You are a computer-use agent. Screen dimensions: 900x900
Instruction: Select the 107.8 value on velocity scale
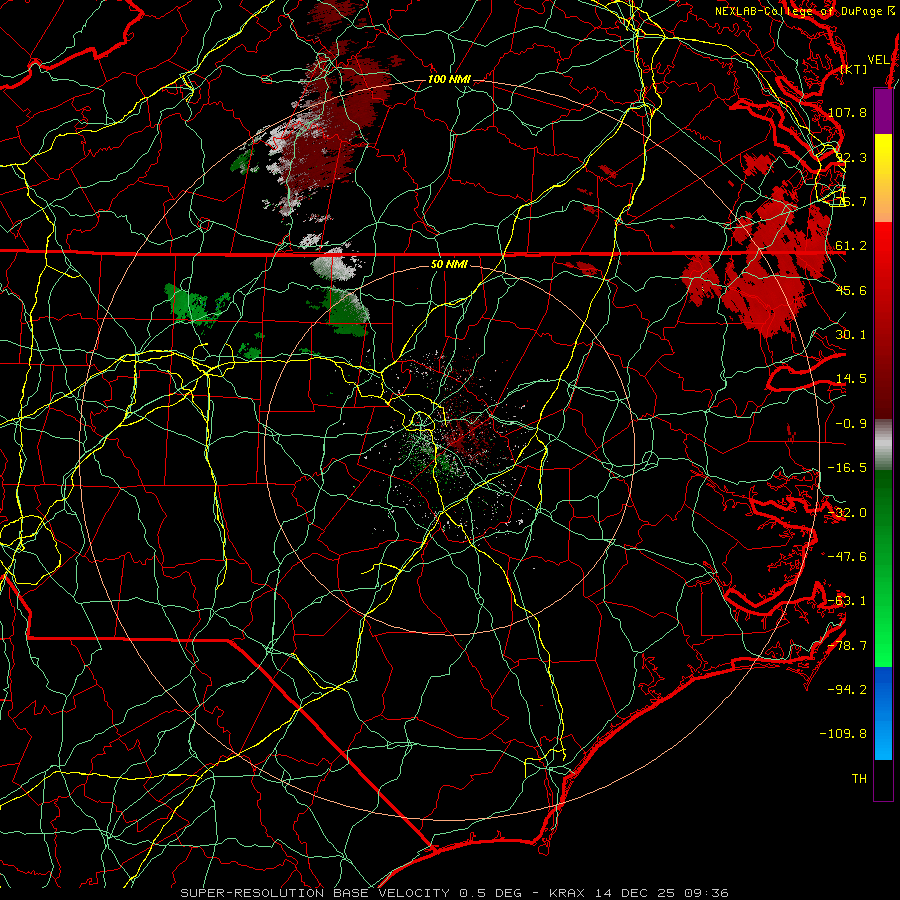[847, 112]
